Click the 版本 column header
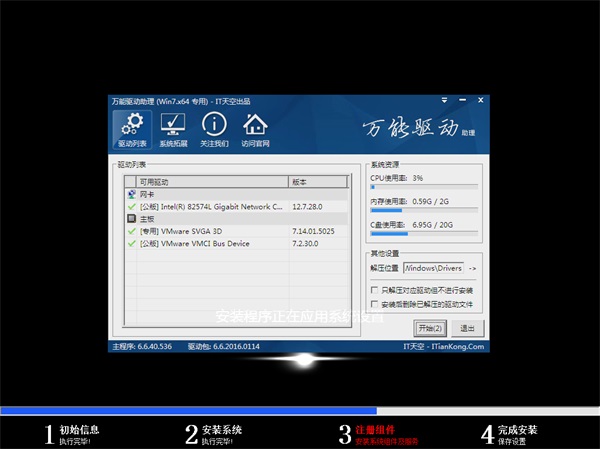The height and width of the screenshot is (449, 600). pos(316,182)
